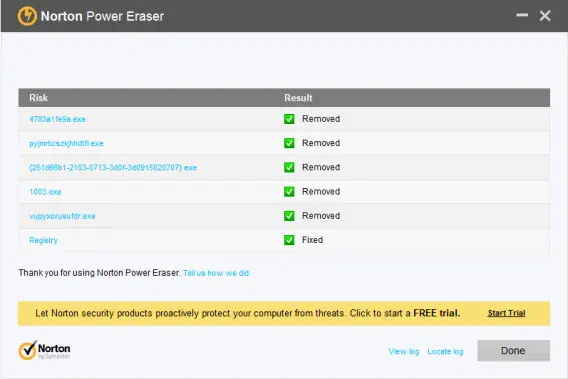The image size is (568, 379).
Task: Select the 'Removed' result for {251d66b1...}.exe
Action: pyautogui.click(x=321, y=167)
